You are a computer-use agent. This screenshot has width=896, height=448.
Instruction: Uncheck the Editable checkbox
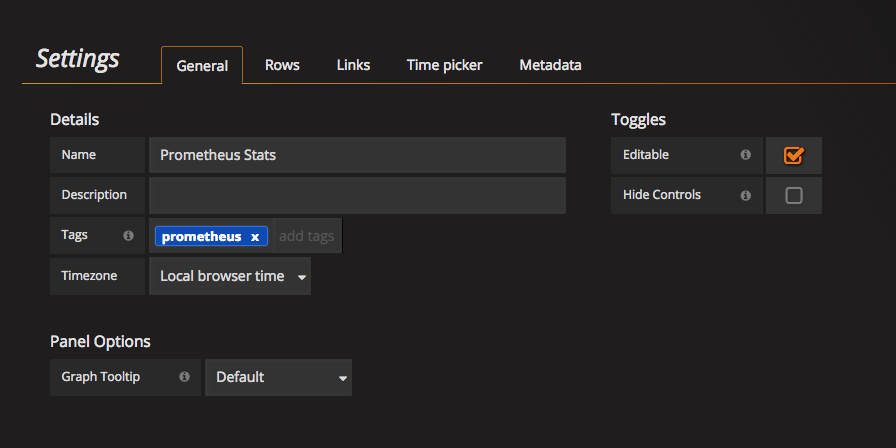click(x=794, y=155)
